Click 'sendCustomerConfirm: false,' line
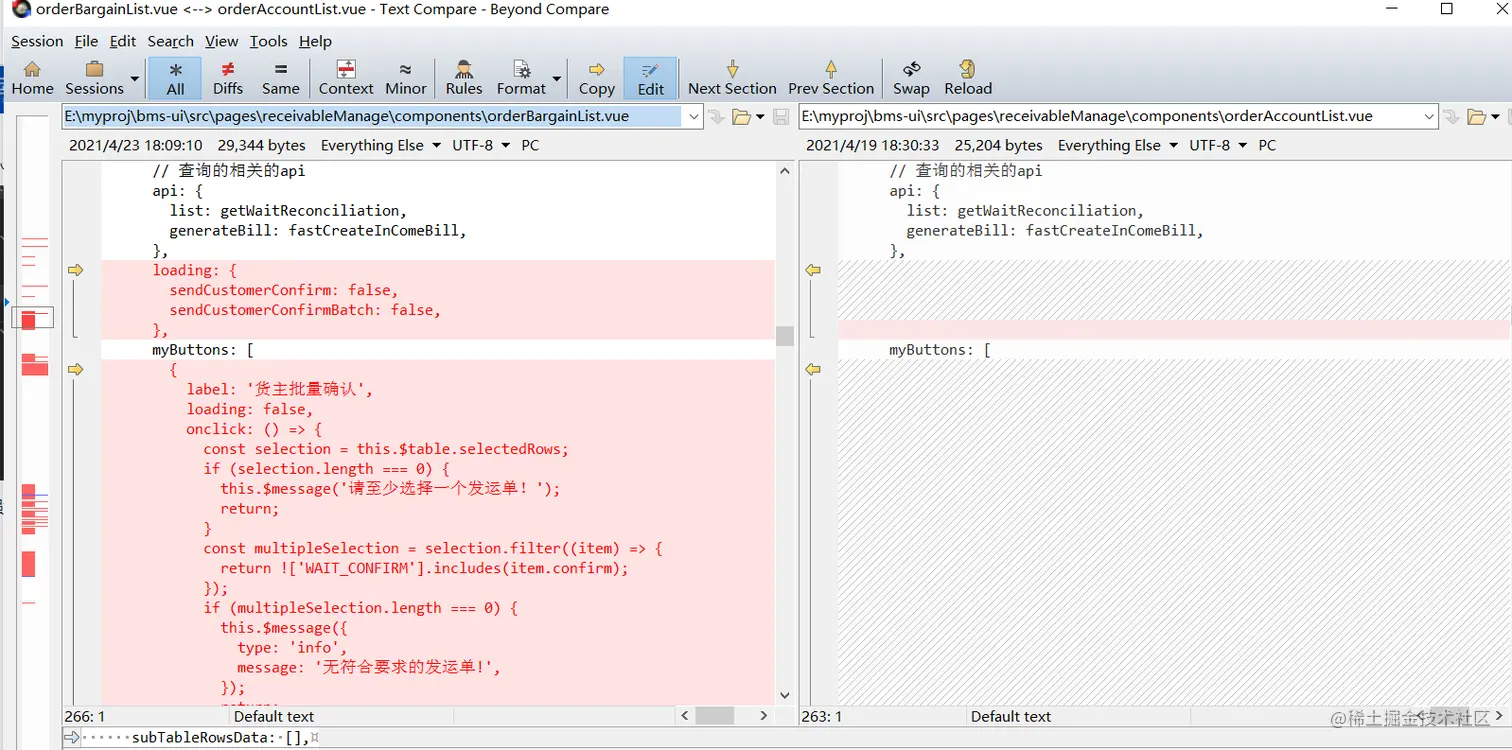 point(283,290)
